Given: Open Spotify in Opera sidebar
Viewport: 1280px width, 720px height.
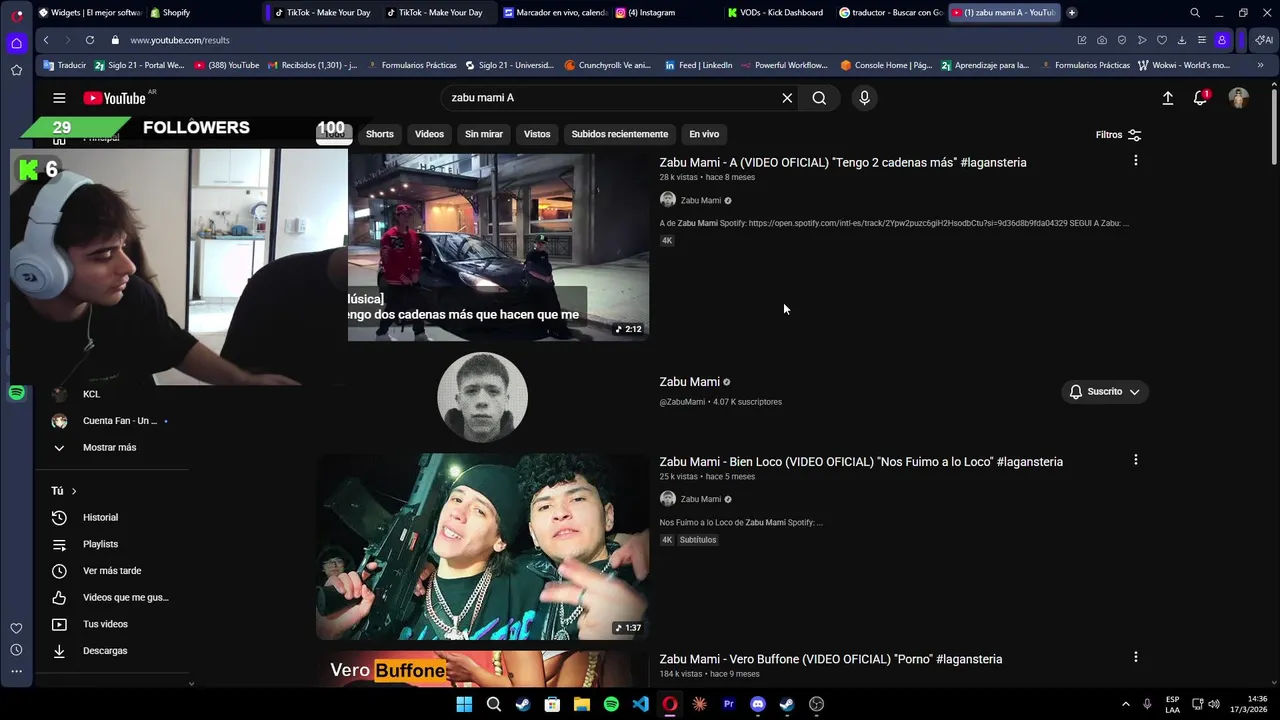Looking at the screenshot, I should pos(16,393).
